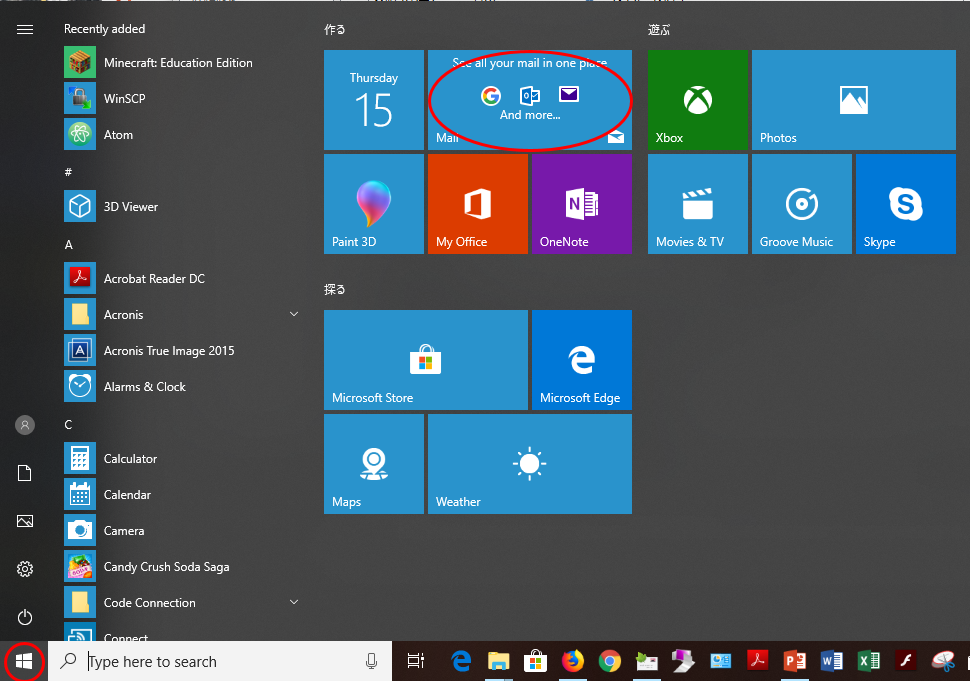Open the Mail tile

tap(530, 100)
